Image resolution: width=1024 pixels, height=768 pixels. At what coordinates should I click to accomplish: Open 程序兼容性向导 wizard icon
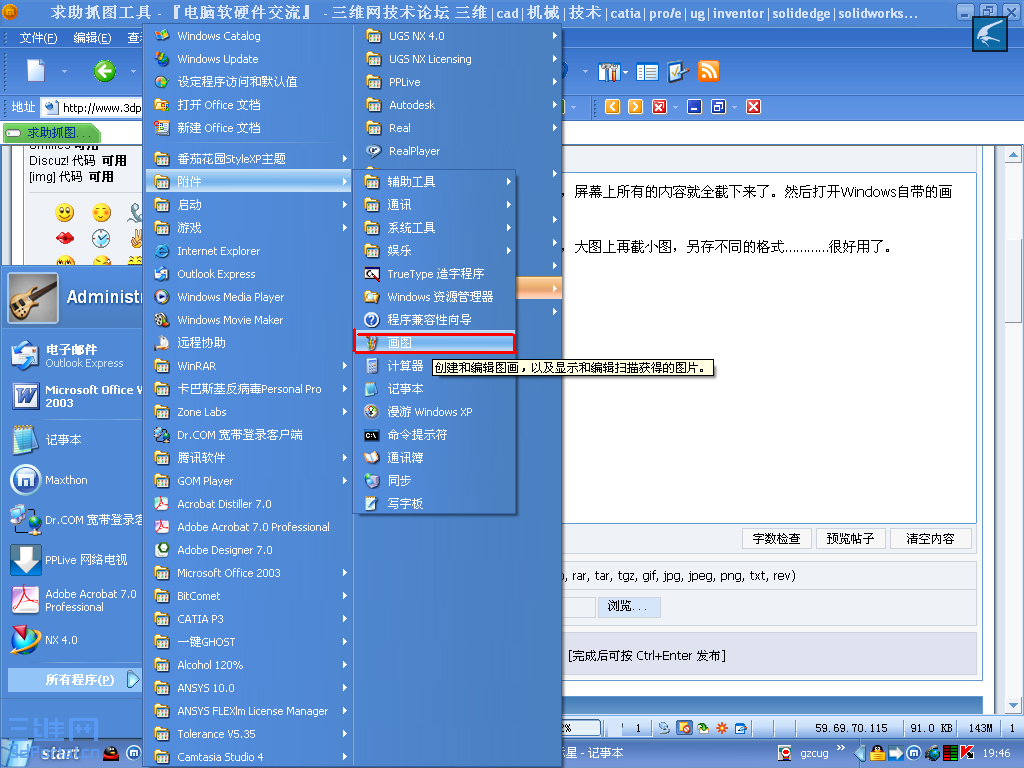[x=372, y=319]
